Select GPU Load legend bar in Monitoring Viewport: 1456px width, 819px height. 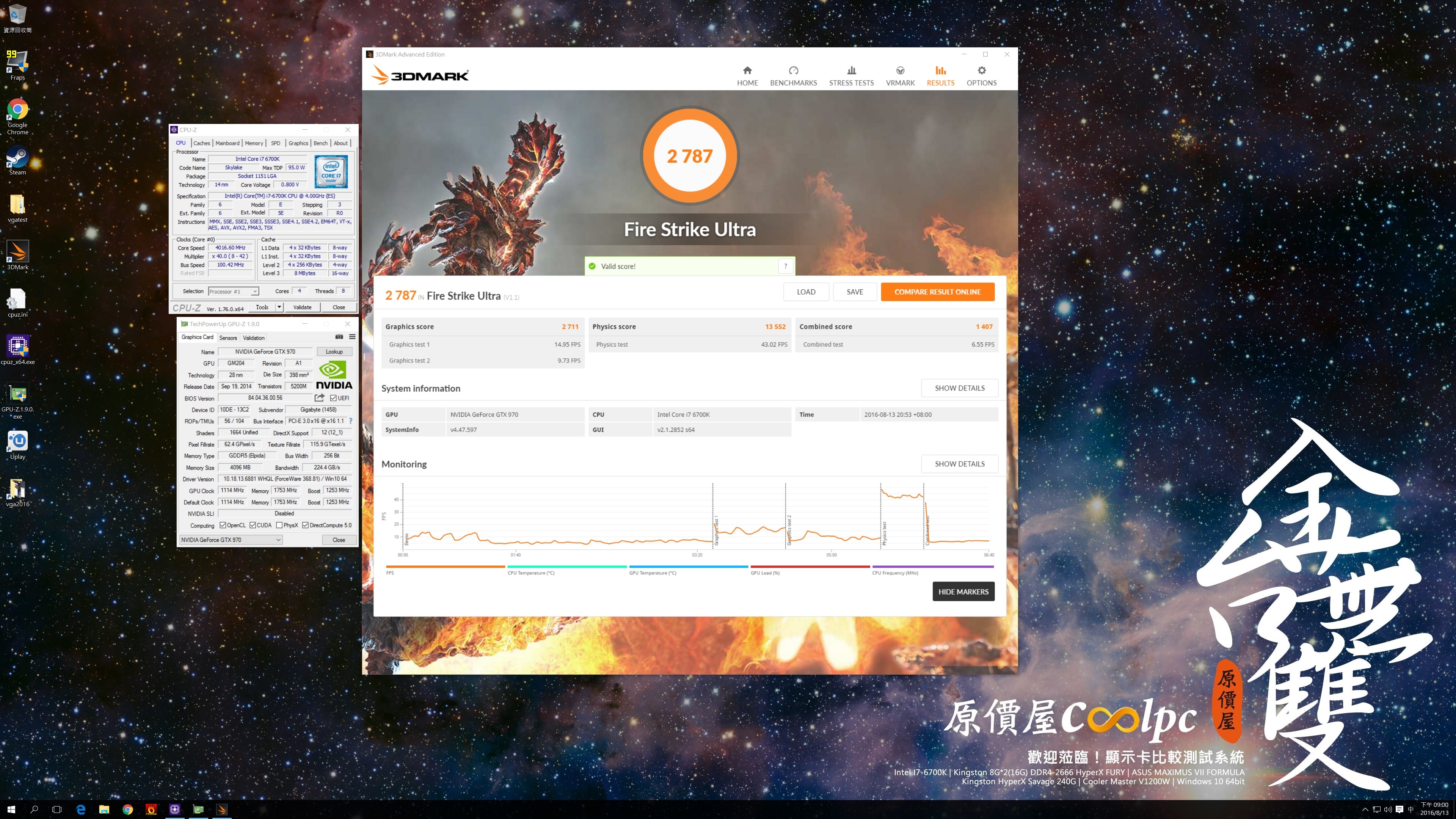coord(810,567)
